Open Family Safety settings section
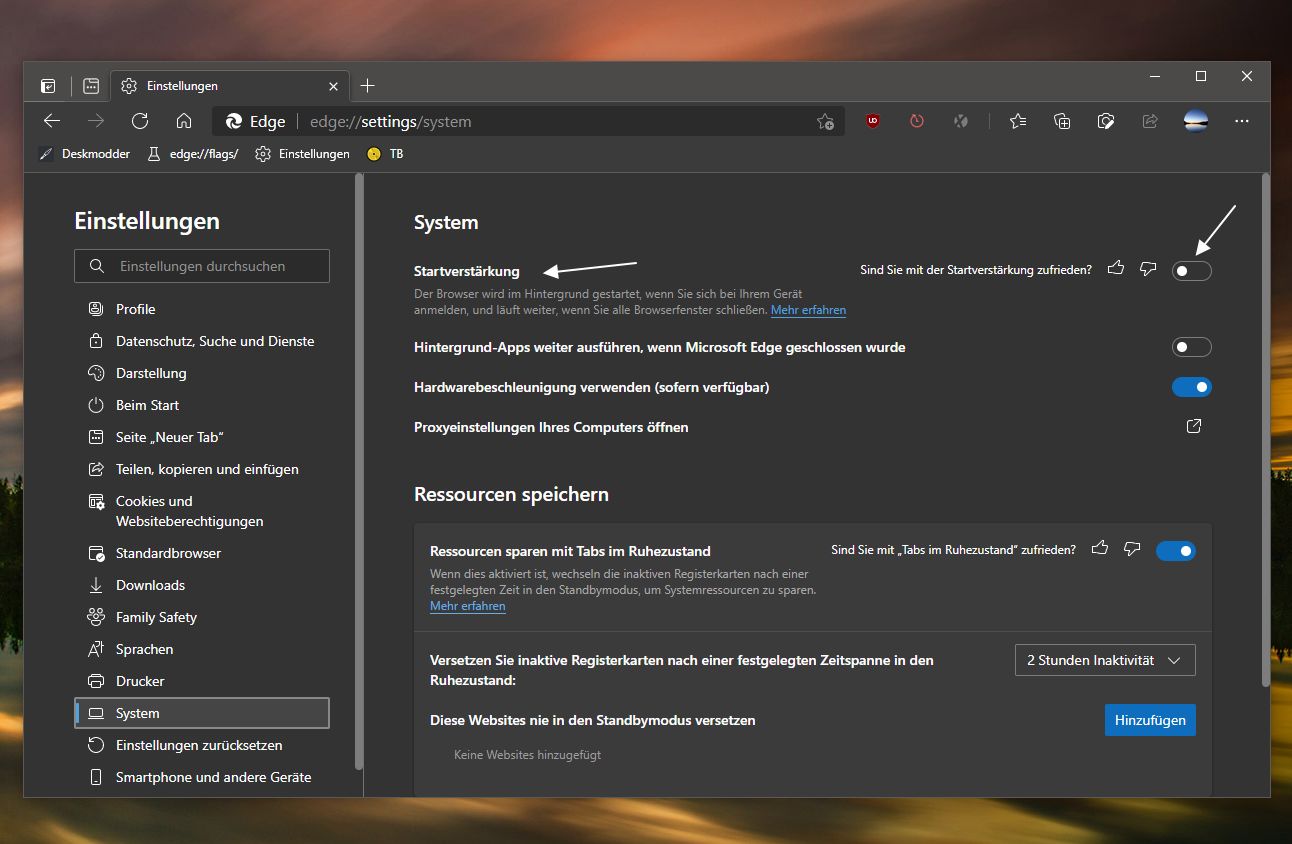 pyautogui.click(x=202, y=617)
